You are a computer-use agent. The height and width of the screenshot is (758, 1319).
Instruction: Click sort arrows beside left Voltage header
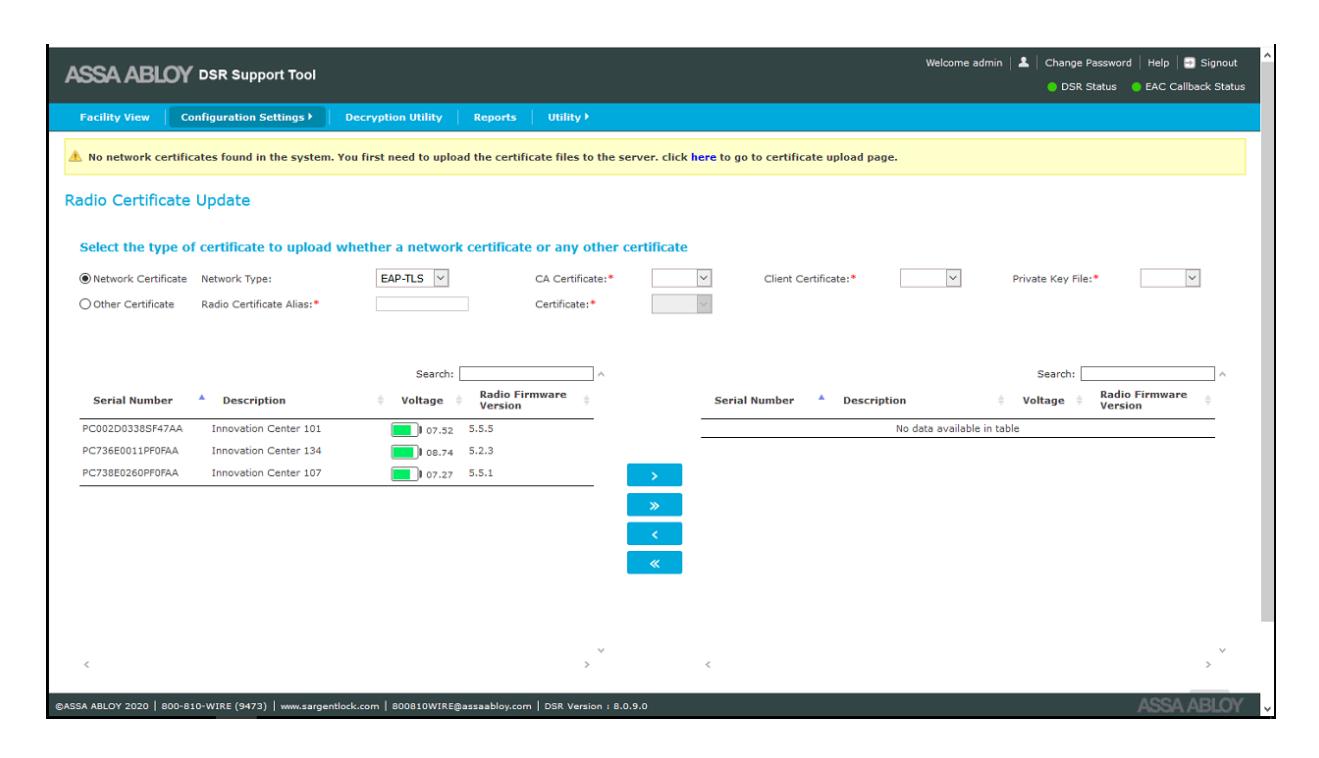[x=458, y=401]
